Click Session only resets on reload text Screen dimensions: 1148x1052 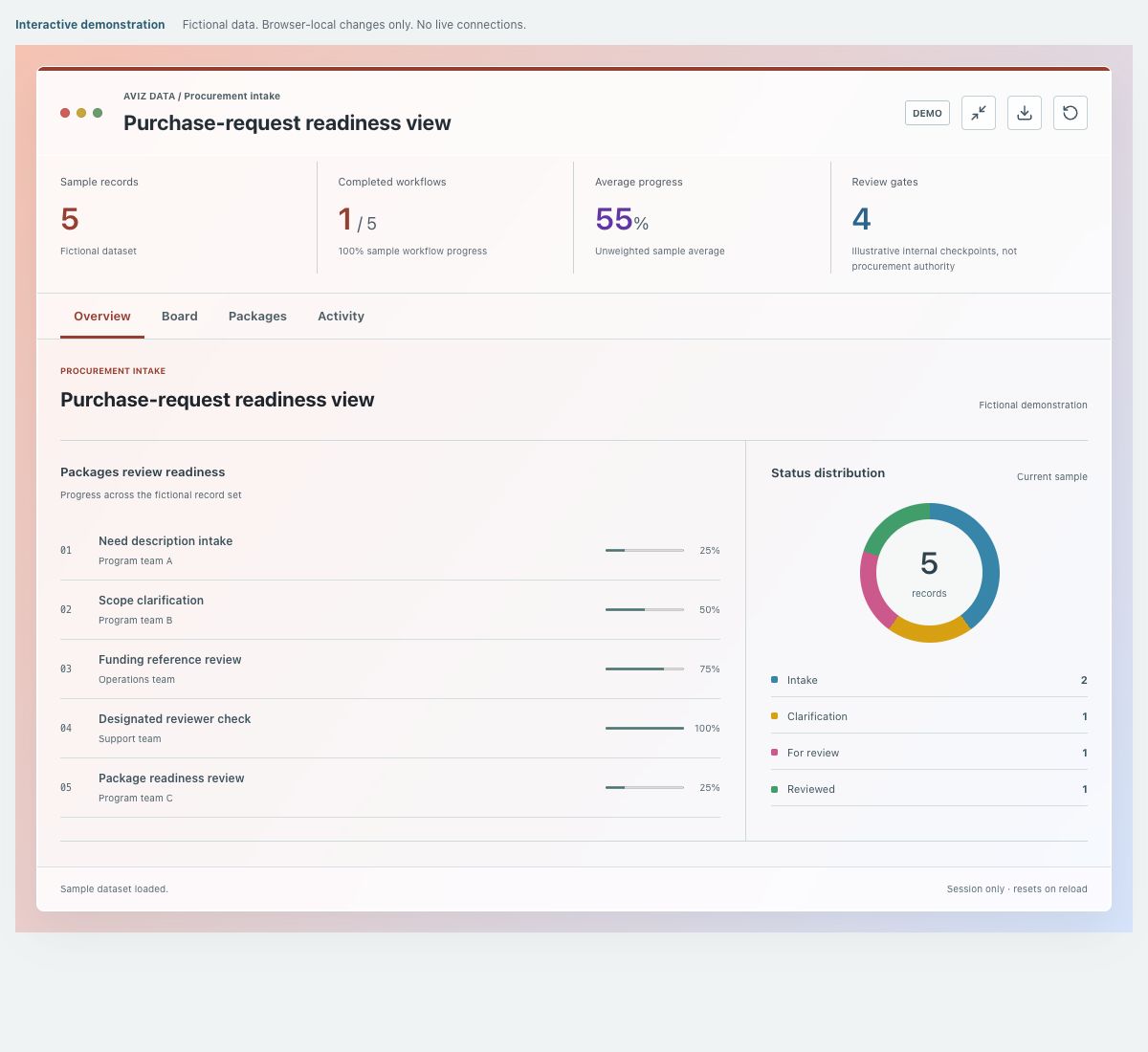coord(1017,889)
